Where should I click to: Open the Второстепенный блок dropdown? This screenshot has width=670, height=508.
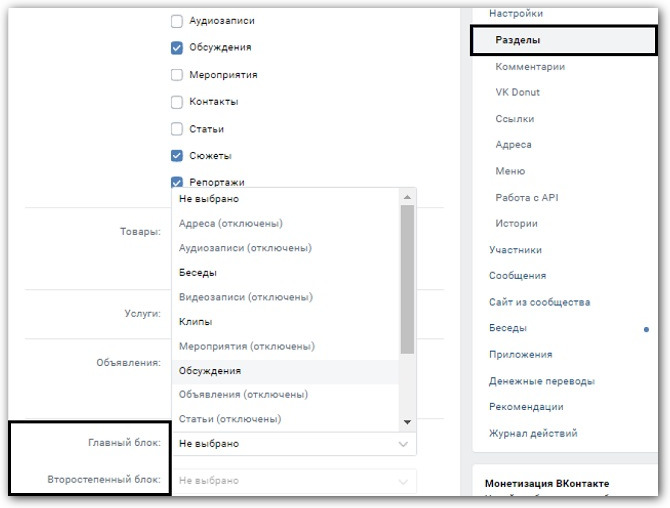click(x=293, y=481)
